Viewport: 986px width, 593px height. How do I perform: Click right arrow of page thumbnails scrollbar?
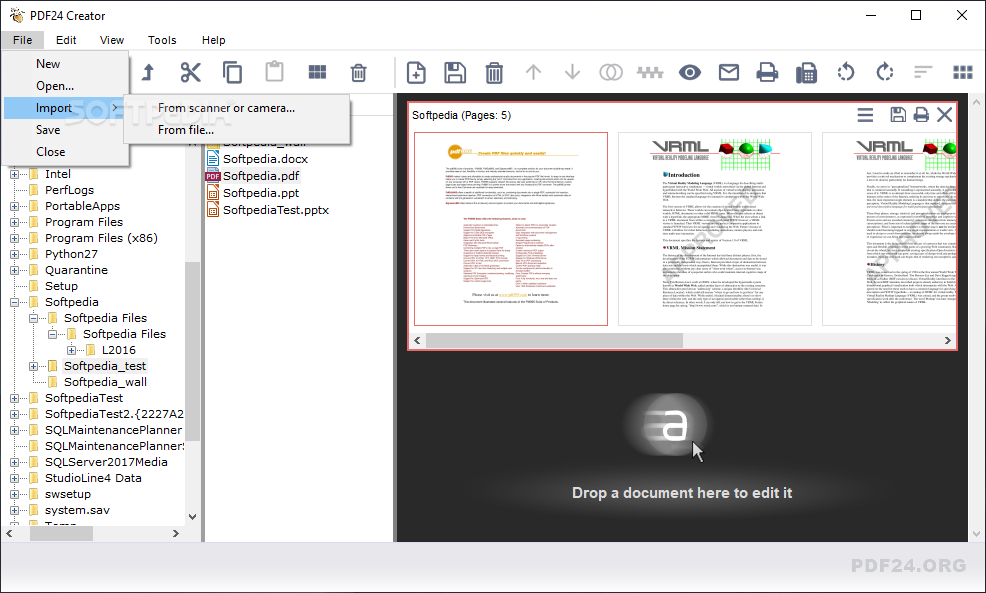coord(948,340)
